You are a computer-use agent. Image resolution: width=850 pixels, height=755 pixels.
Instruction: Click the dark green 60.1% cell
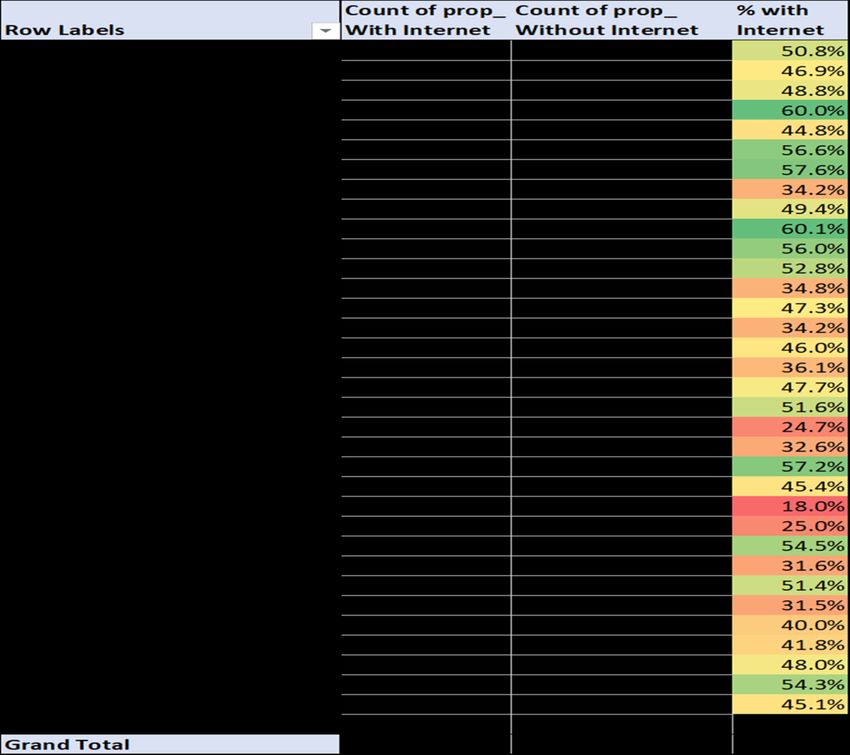789,229
